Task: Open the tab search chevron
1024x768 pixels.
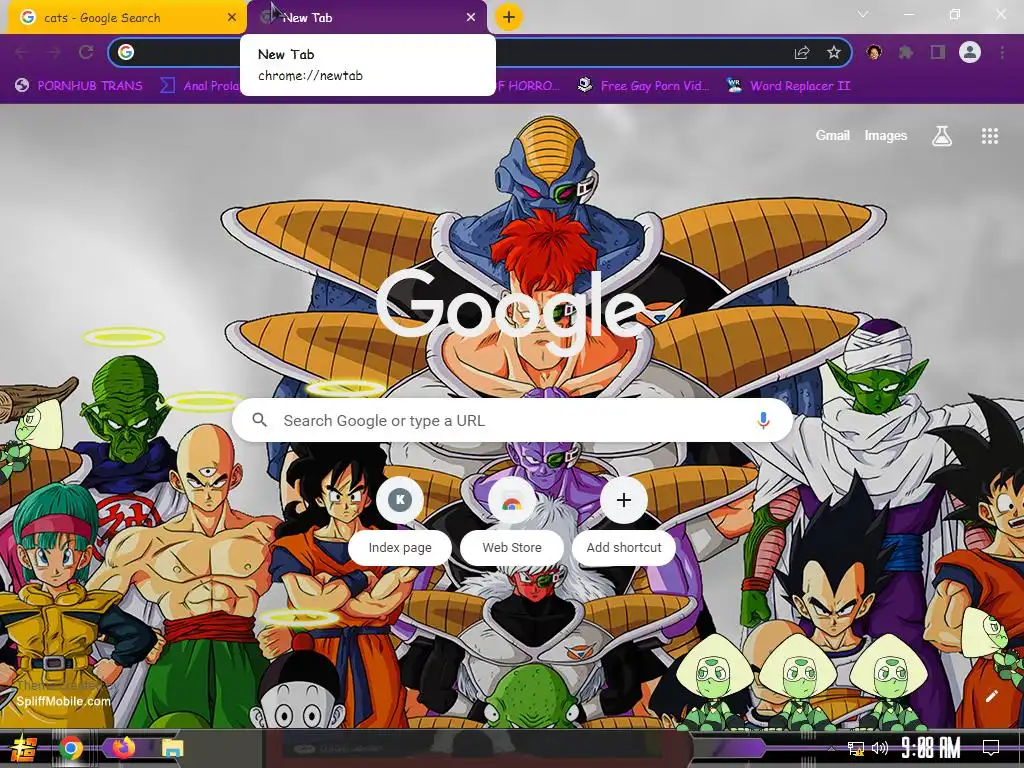Action: [863, 14]
